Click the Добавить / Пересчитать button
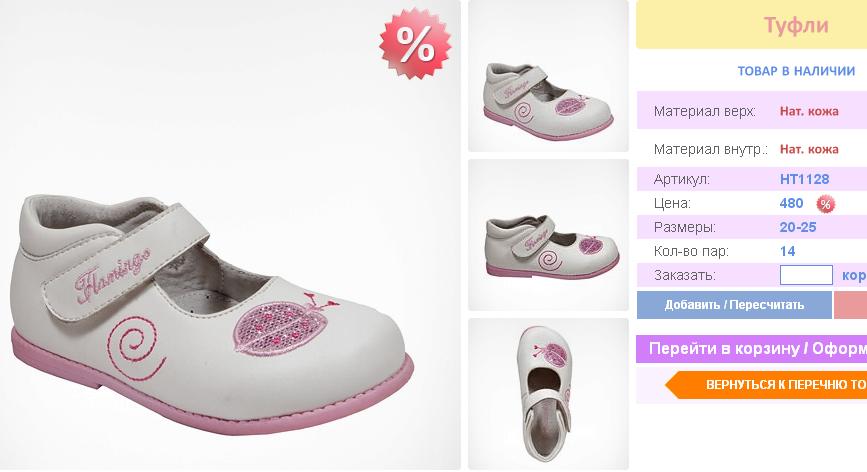The image size is (867, 472). (734, 305)
